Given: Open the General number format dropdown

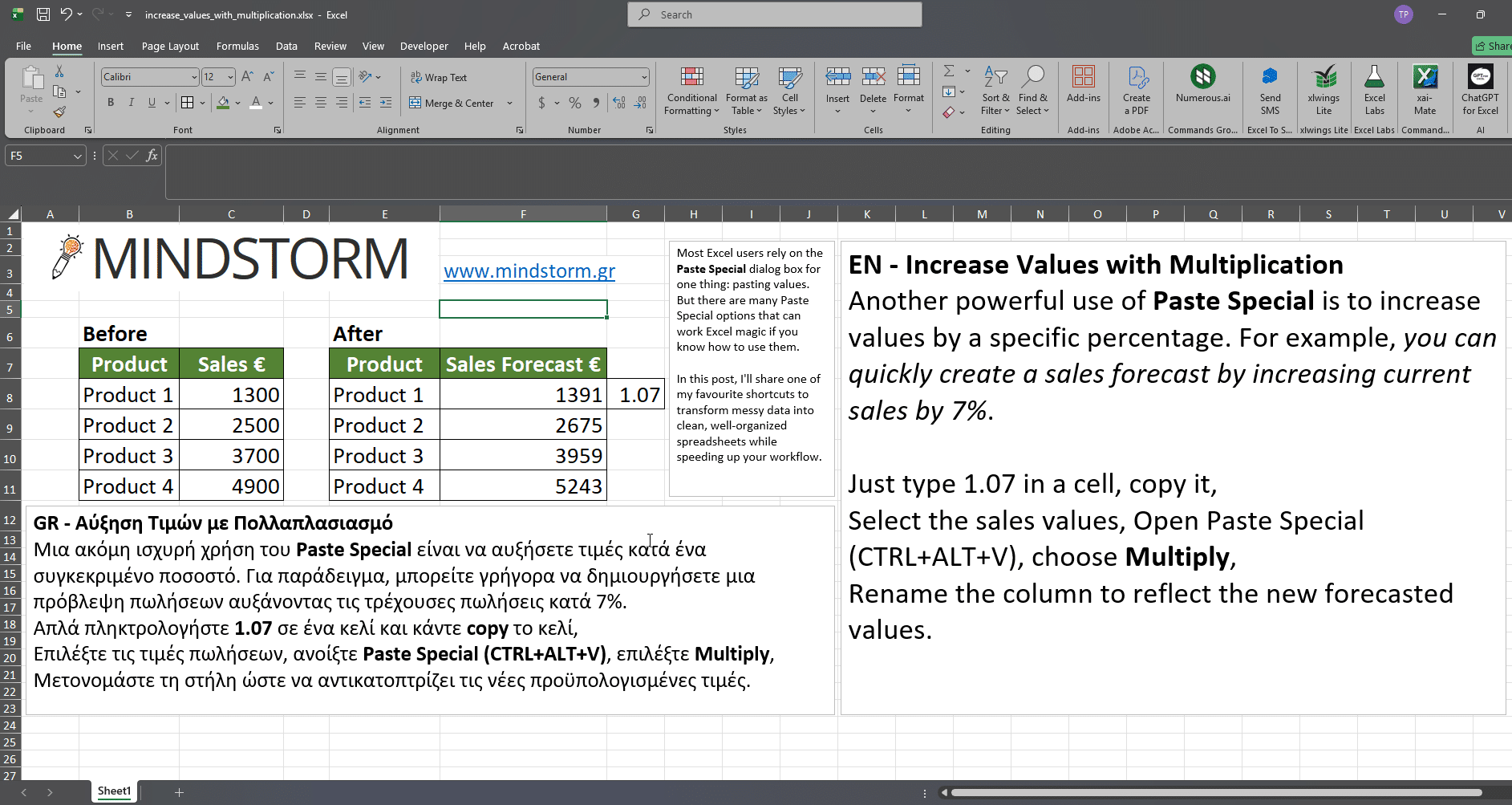Looking at the screenshot, I should (644, 77).
